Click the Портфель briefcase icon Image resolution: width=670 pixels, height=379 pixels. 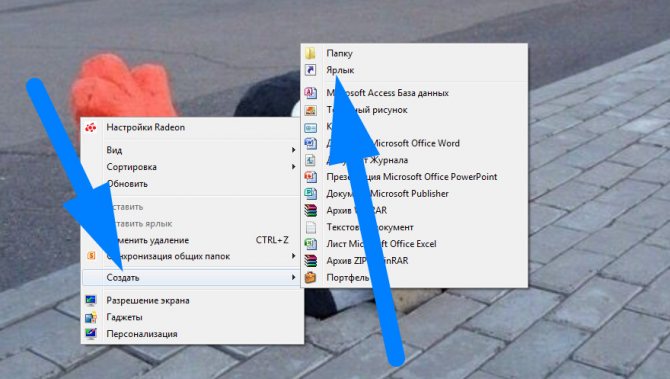coord(310,277)
